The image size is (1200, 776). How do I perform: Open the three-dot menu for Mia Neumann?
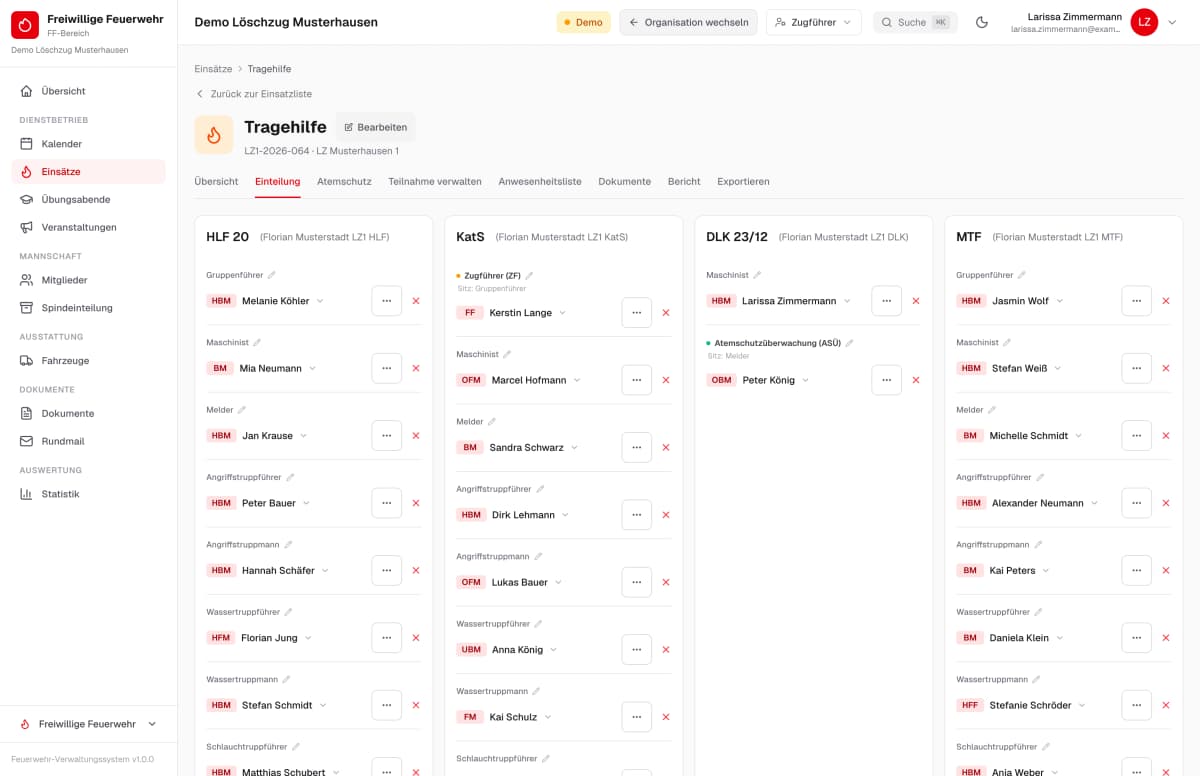tap(387, 368)
